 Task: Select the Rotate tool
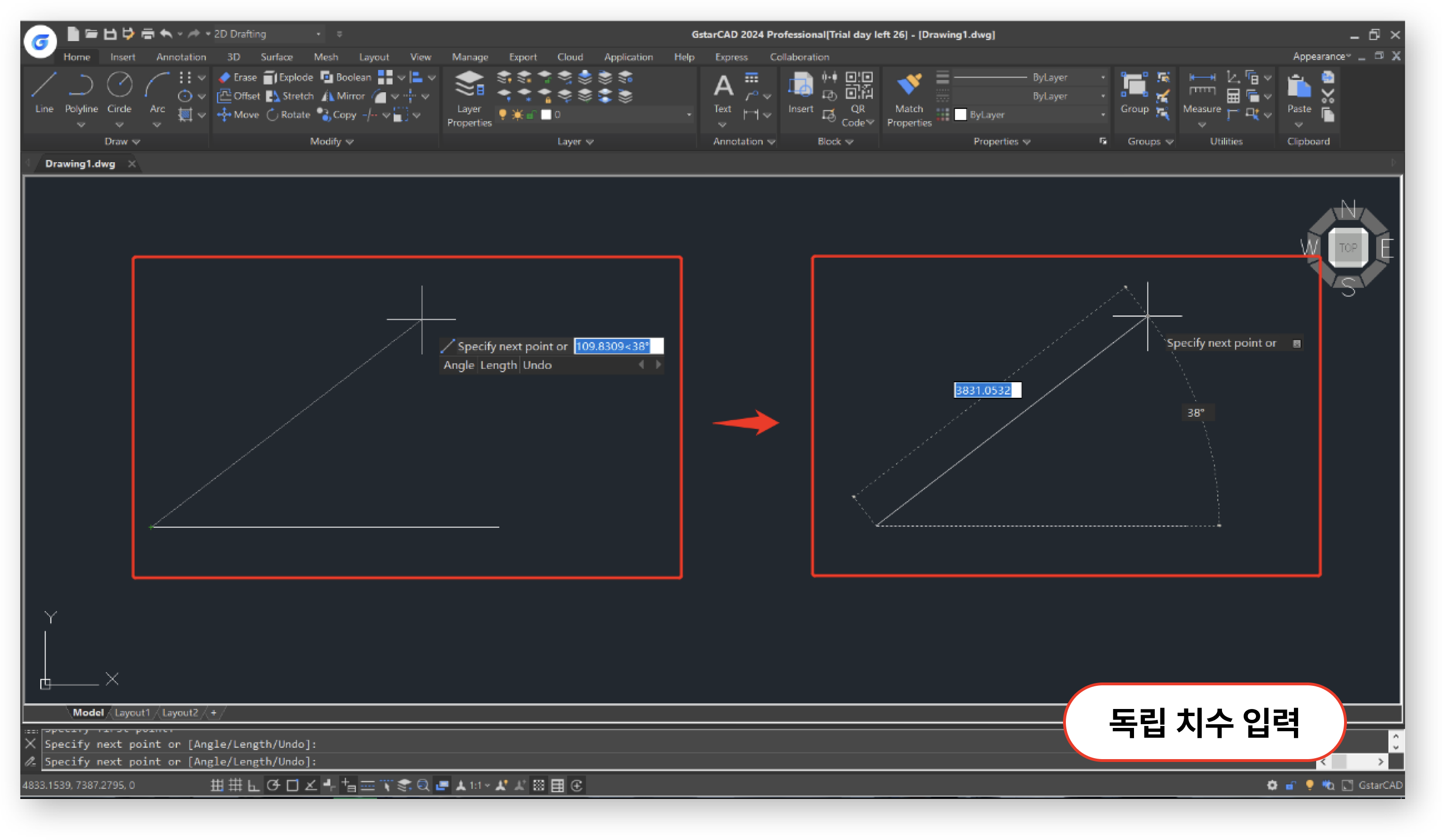pyautogui.click(x=288, y=114)
